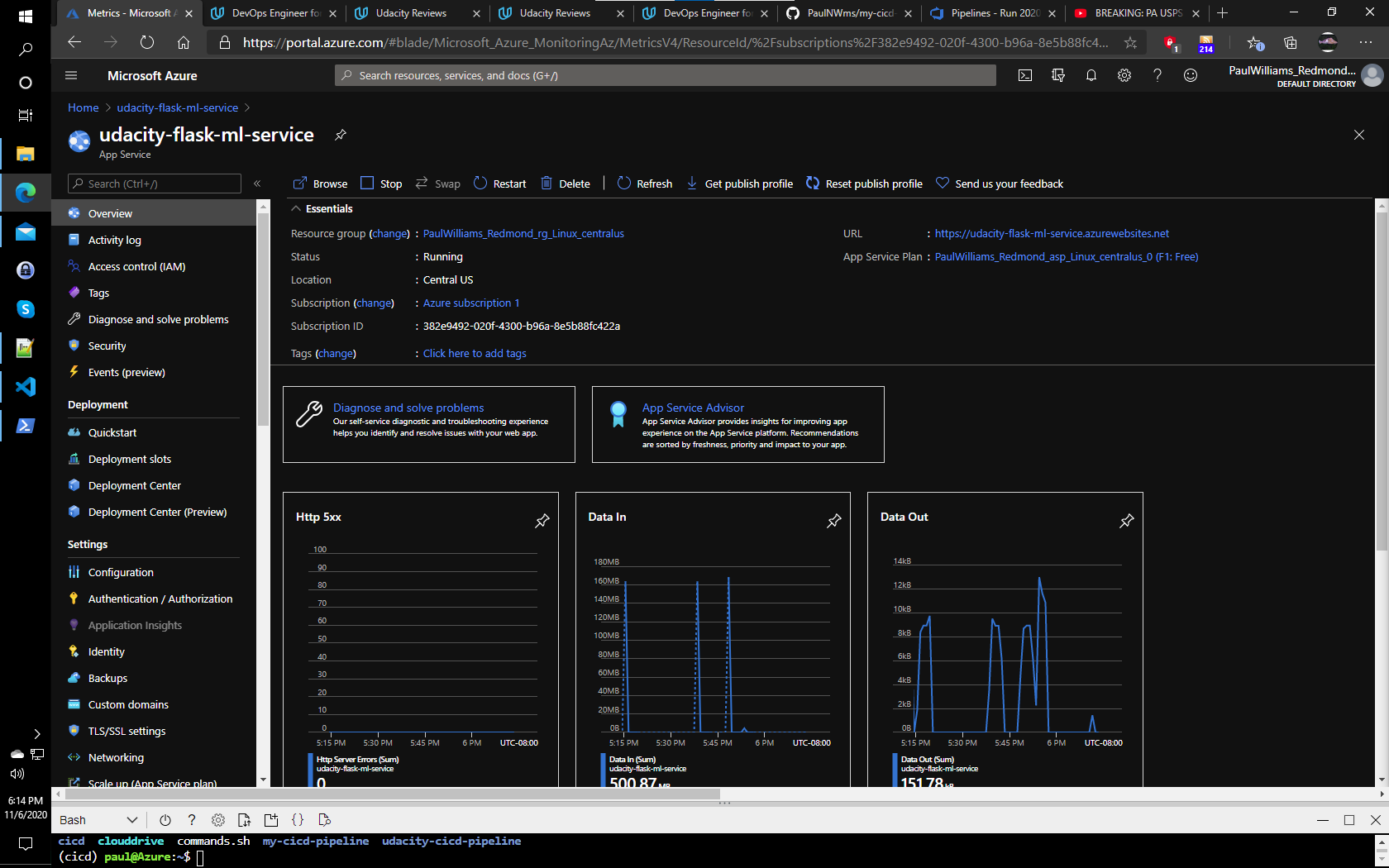Screen dimensions: 1389x868
Task: Switch to the GitHub PaulNWms/my-cicd tab
Action: tap(850, 13)
